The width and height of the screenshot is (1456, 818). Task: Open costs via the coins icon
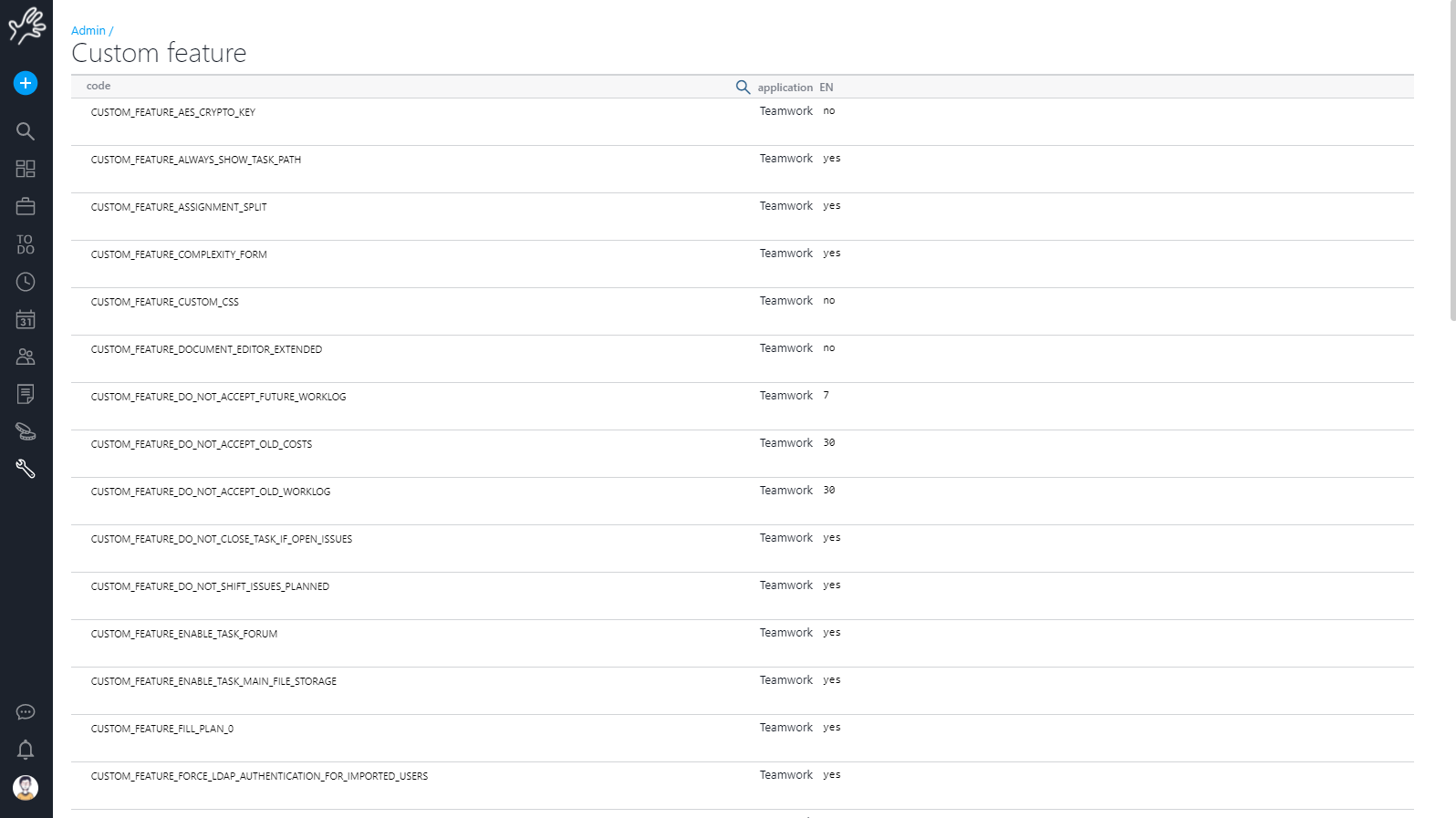tap(26, 431)
